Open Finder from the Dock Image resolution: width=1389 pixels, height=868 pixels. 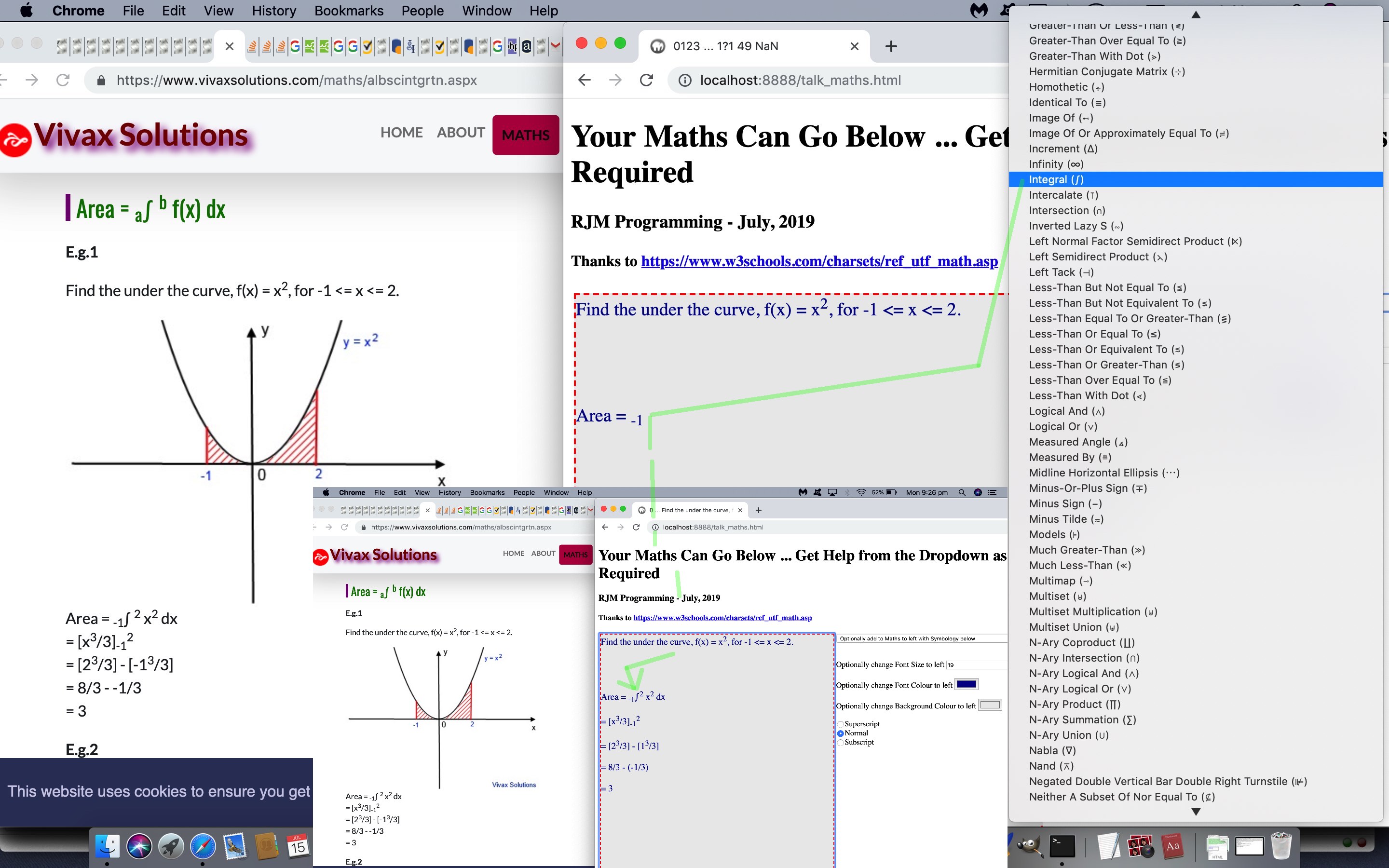(x=108, y=846)
